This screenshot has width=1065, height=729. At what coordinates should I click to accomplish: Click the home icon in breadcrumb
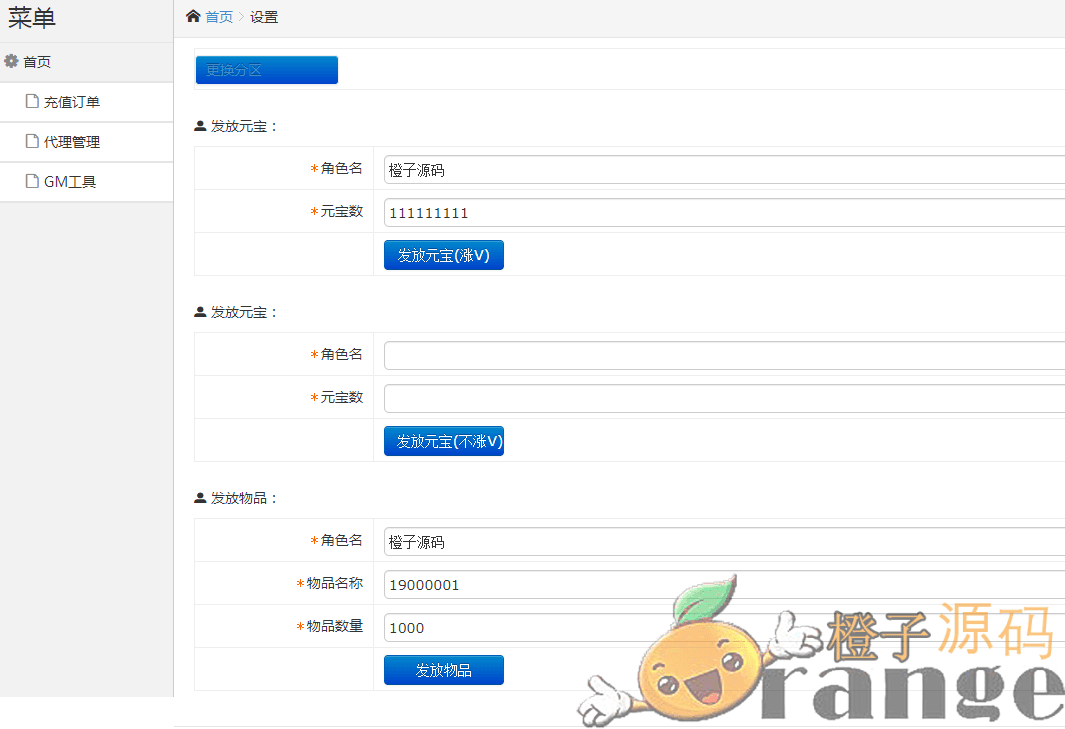193,16
